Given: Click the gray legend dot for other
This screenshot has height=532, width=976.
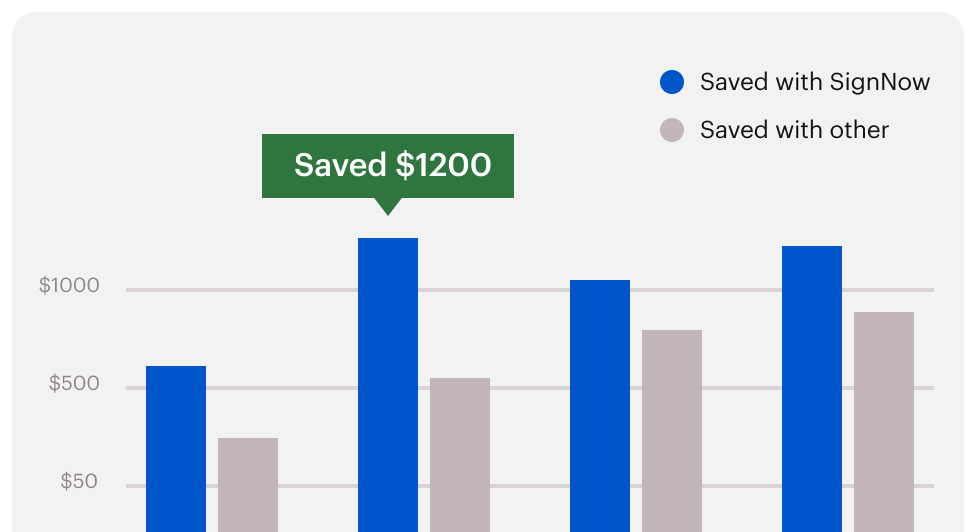Looking at the screenshot, I should 672,130.
